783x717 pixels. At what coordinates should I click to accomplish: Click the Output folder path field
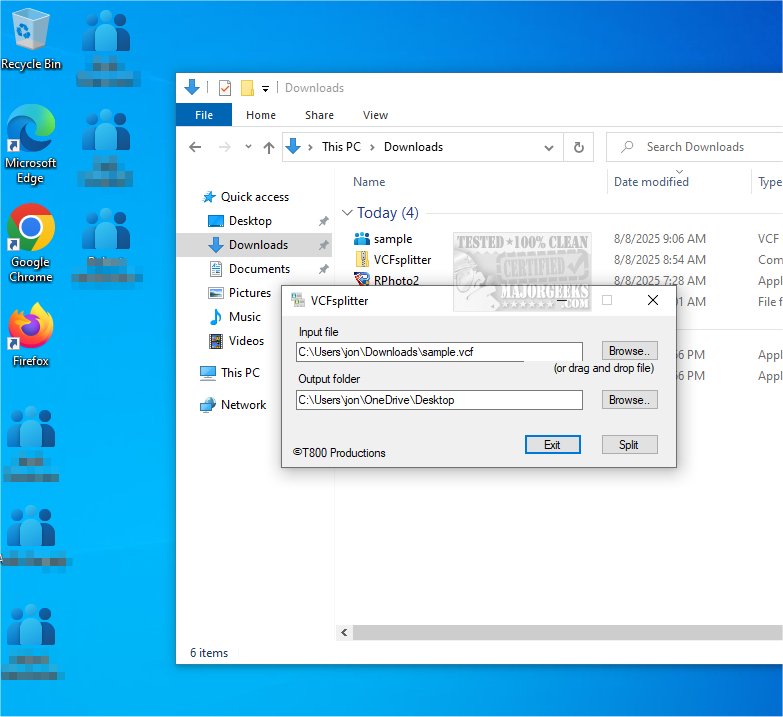coord(439,400)
